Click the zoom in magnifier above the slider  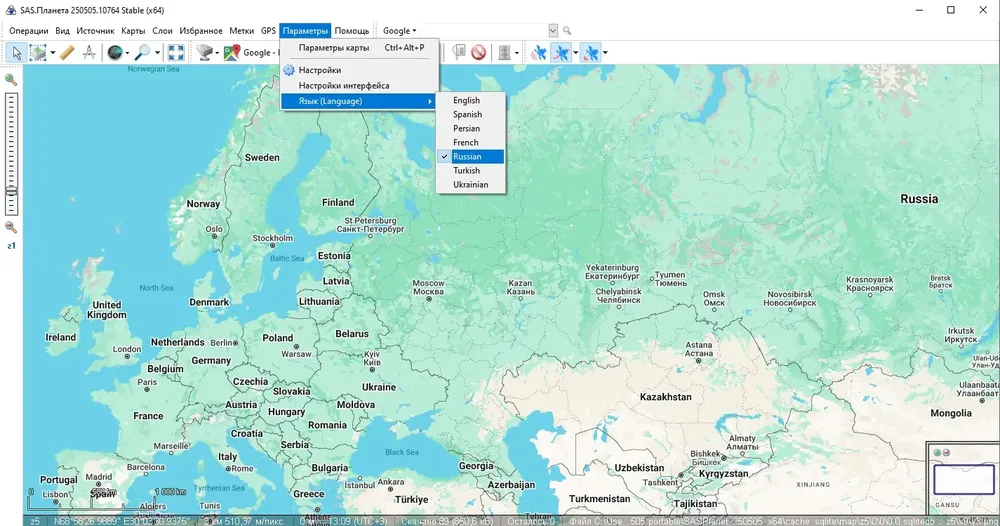(x=11, y=80)
